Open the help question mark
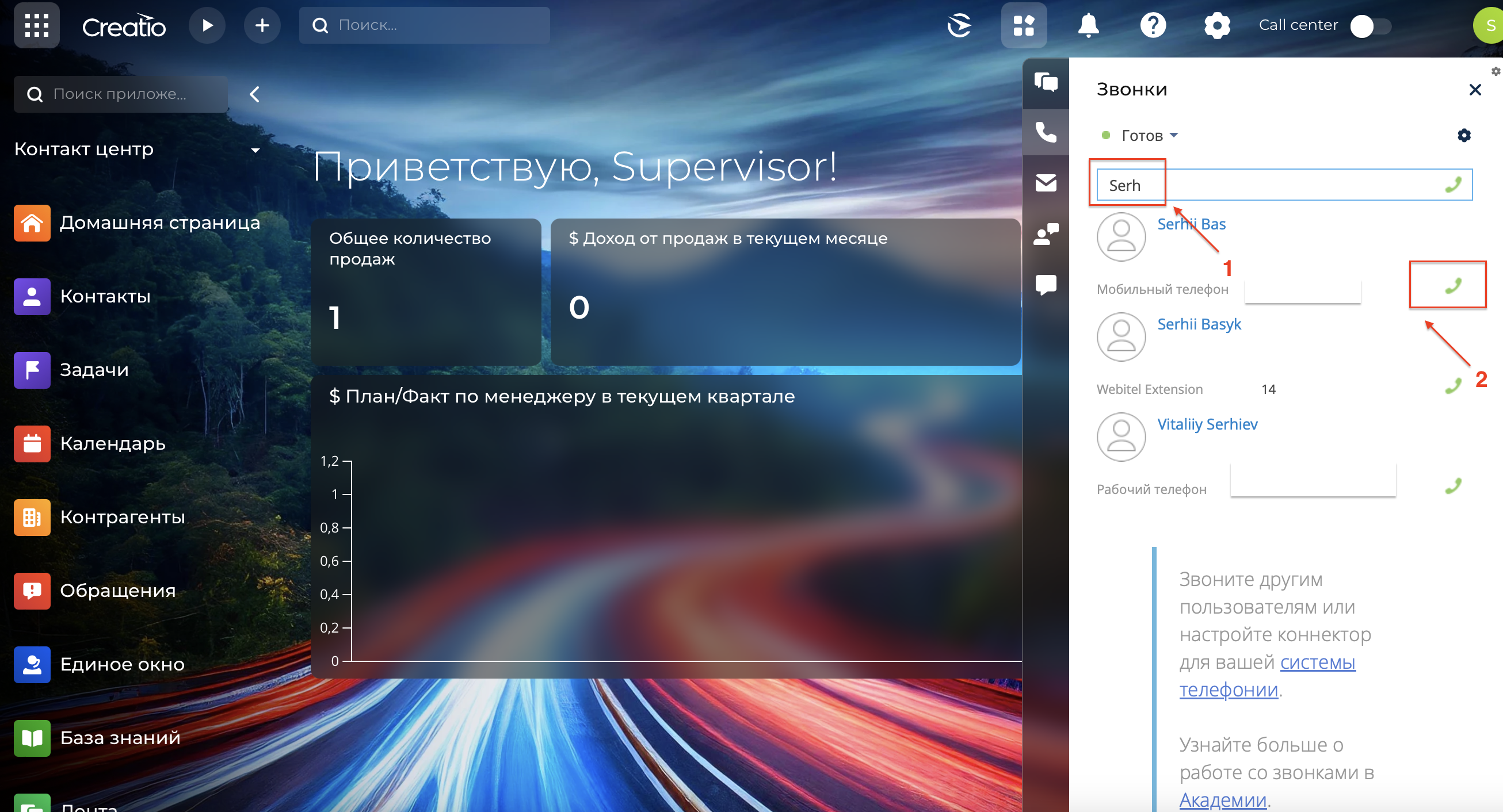The image size is (1503, 812). [1153, 25]
